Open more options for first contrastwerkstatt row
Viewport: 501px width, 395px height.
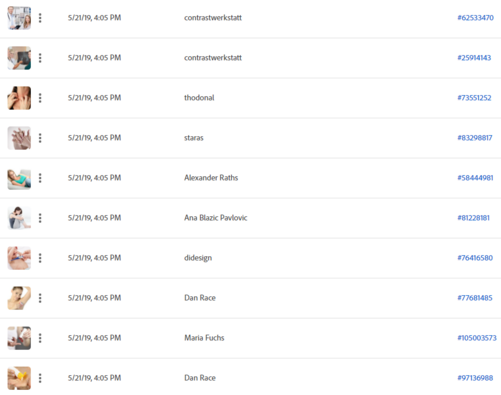(x=40, y=18)
